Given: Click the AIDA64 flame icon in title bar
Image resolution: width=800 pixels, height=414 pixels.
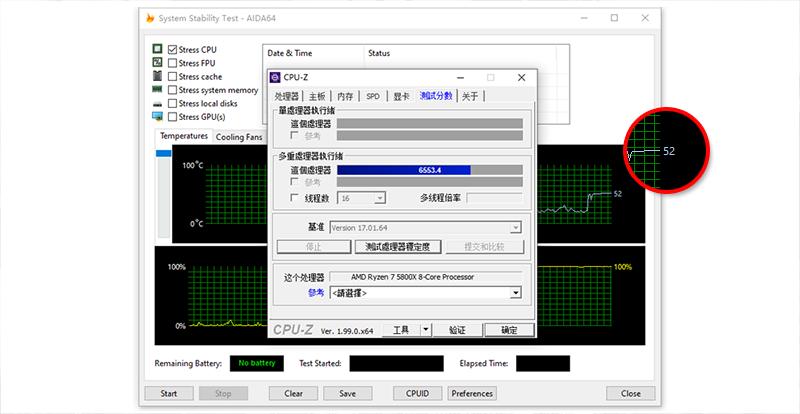Looking at the screenshot, I should tap(150, 18).
